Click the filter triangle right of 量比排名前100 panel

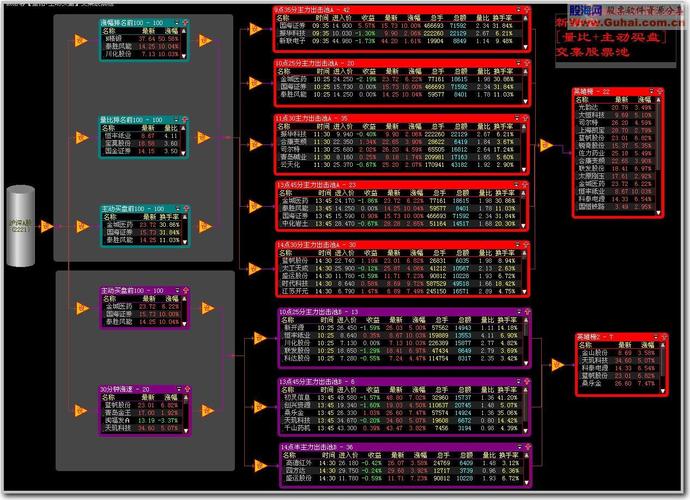[x=203, y=137]
